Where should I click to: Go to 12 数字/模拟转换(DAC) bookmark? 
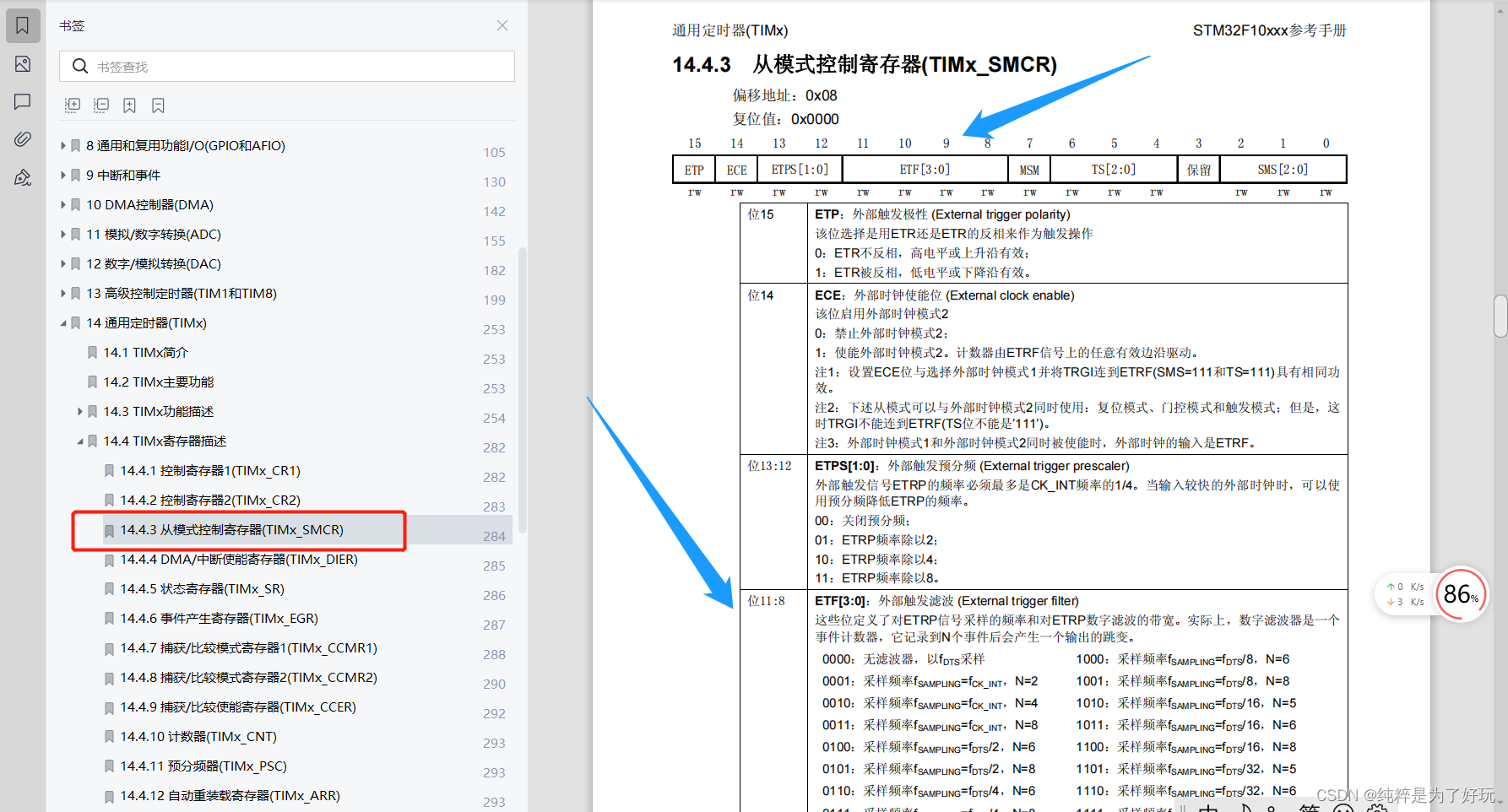[154, 263]
